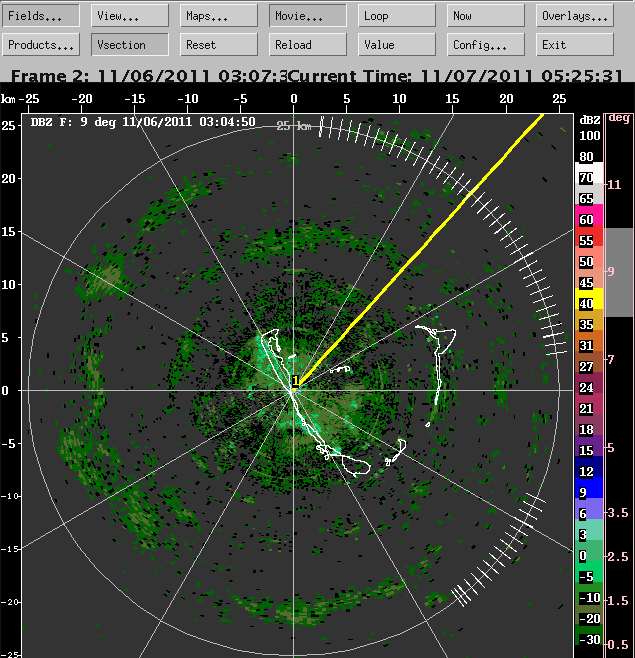Viewport: 635px width, 658px height.
Task: Click the Reload button
Action: (308, 44)
